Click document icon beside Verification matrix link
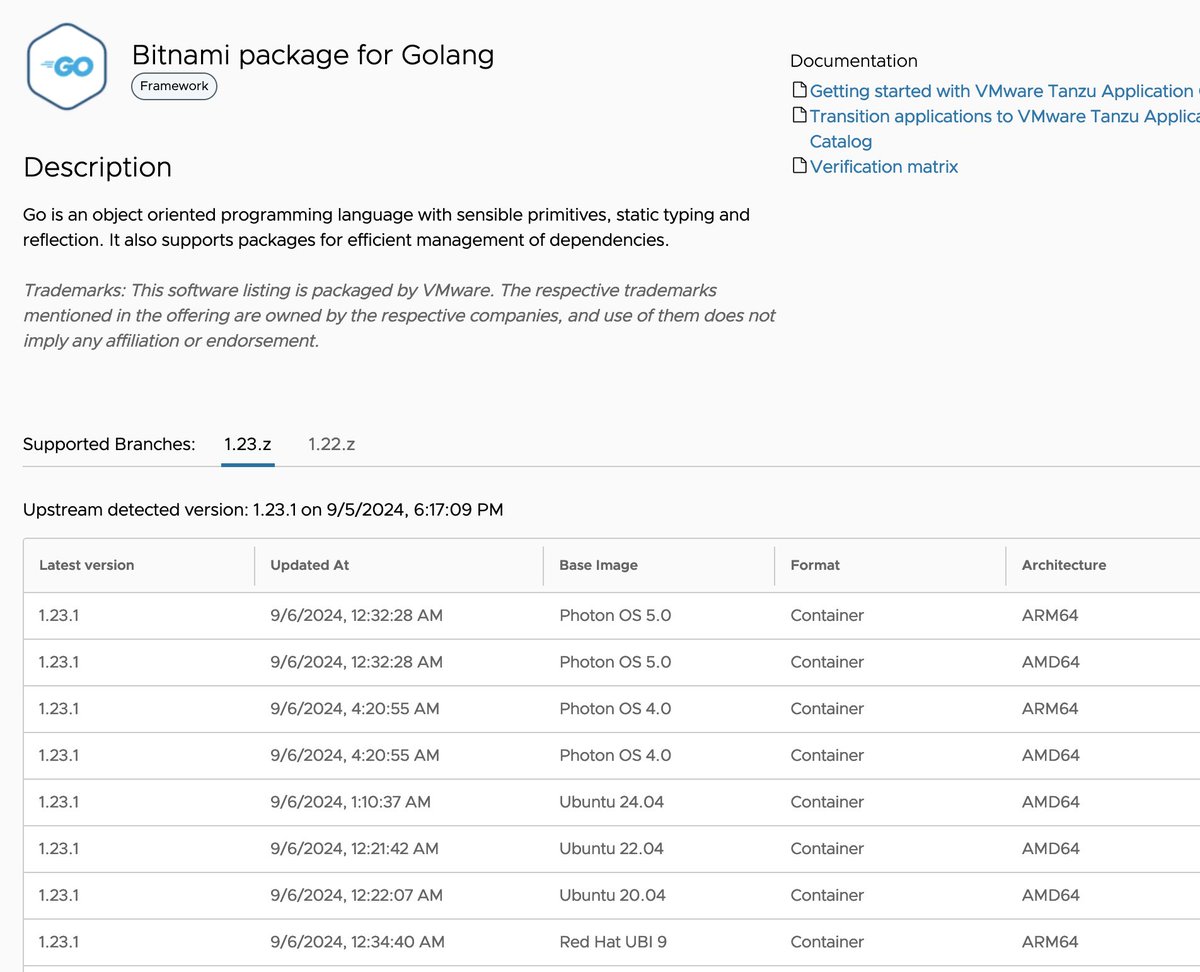 [799, 166]
